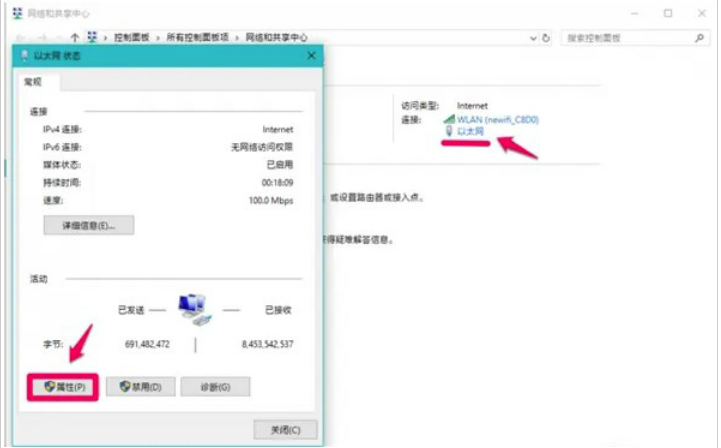Viewport: 721px width, 448px height.
Task: Click the Forward arrow navigation button
Action: (x=42, y=38)
